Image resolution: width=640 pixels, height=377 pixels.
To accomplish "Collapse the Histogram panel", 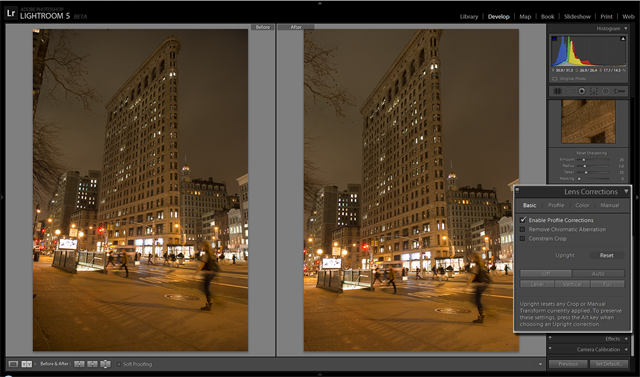I will coord(625,29).
